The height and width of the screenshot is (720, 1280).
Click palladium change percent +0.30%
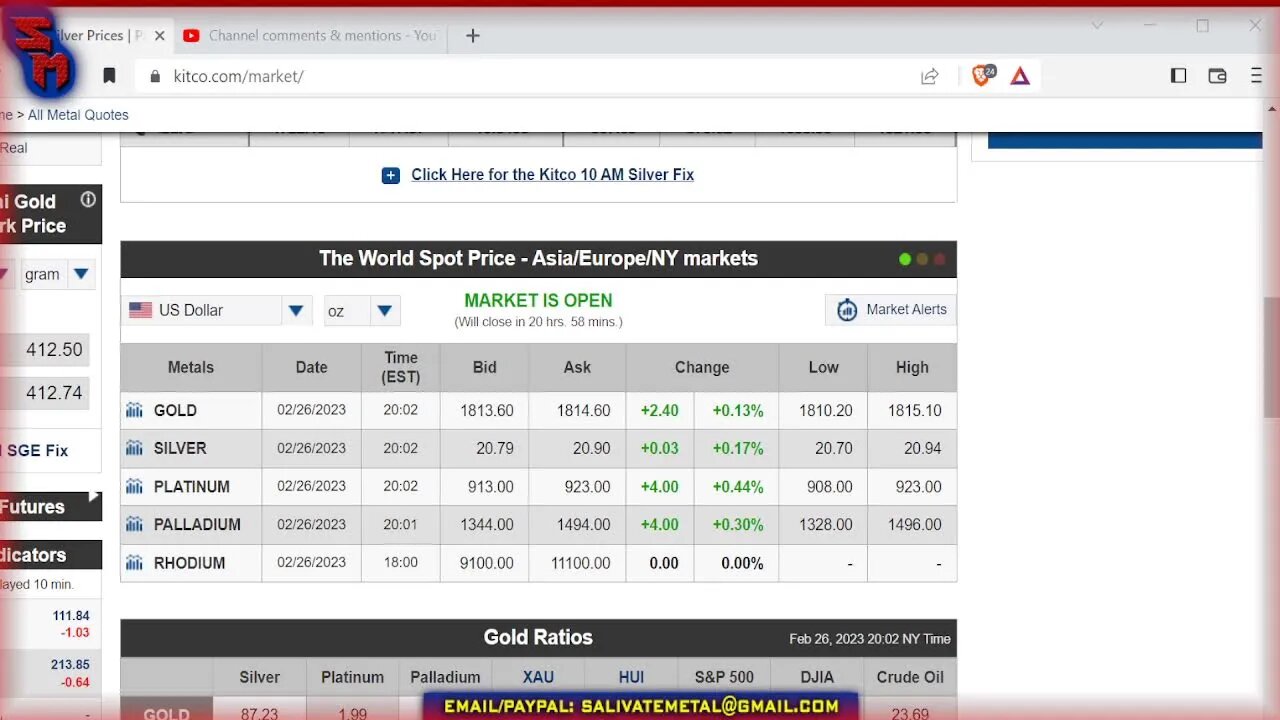click(x=738, y=525)
